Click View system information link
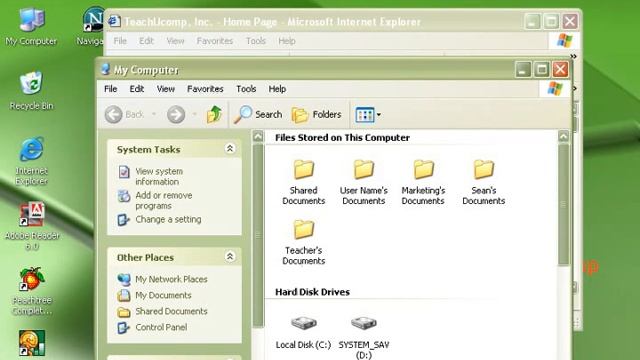640x360 pixels. 159,176
